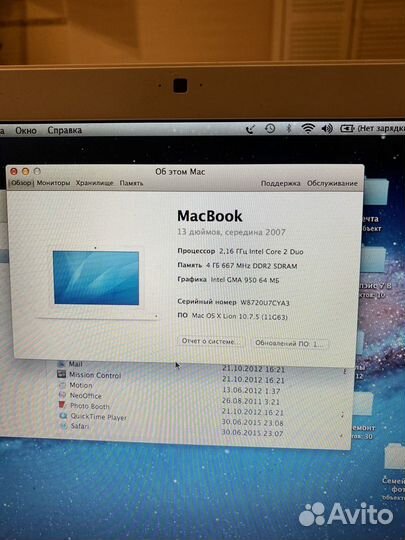The image size is (405, 540).
Task: Select Motion app icon in the Finder list
Action: (62, 385)
